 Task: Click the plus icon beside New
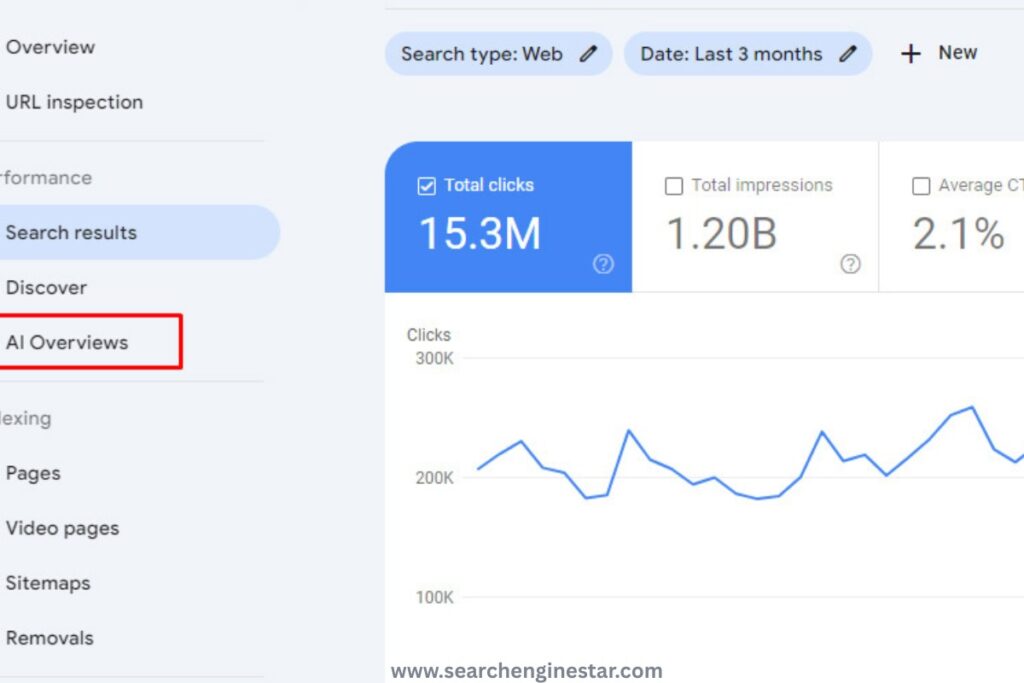point(912,53)
